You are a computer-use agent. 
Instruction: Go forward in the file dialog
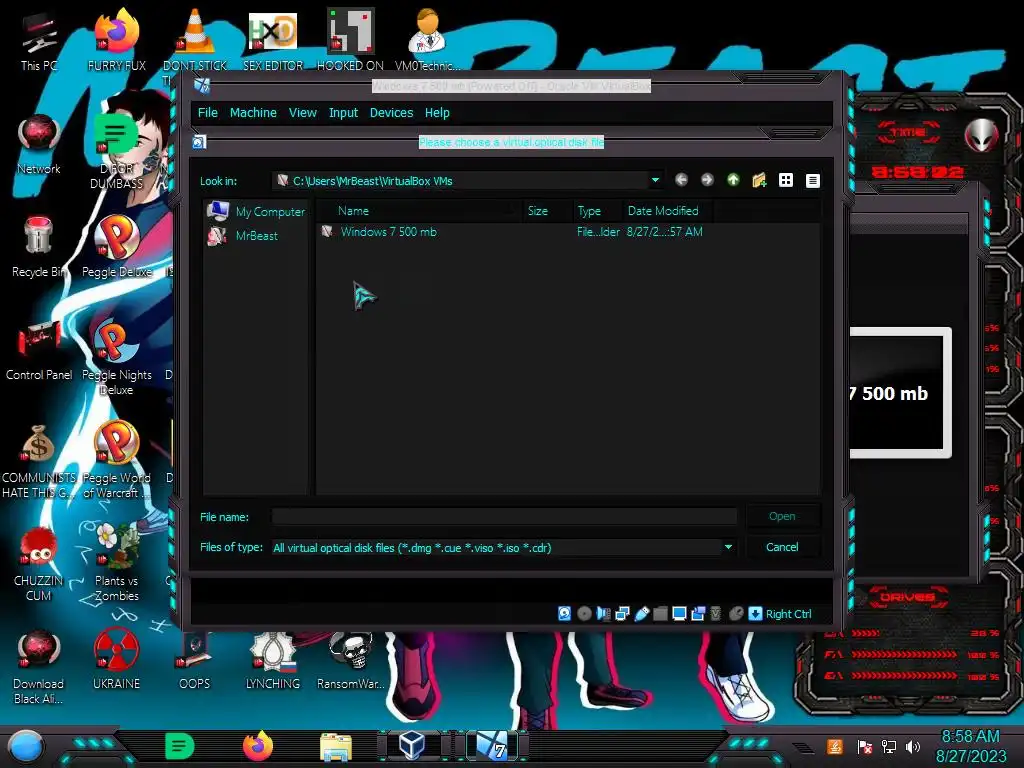(707, 180)
